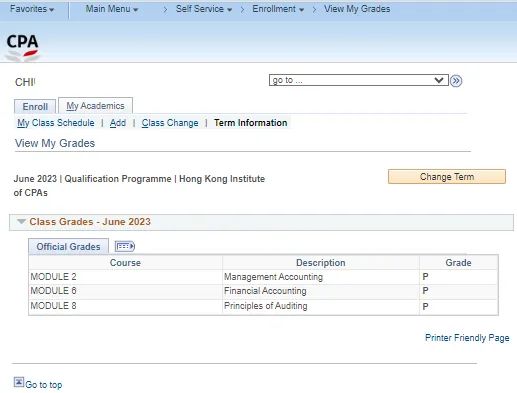Image resolution: width=517 pixels, height=393 pixels.
Task: Open the Self Service breadcrumb menu
Action: (x=204, y=9)
